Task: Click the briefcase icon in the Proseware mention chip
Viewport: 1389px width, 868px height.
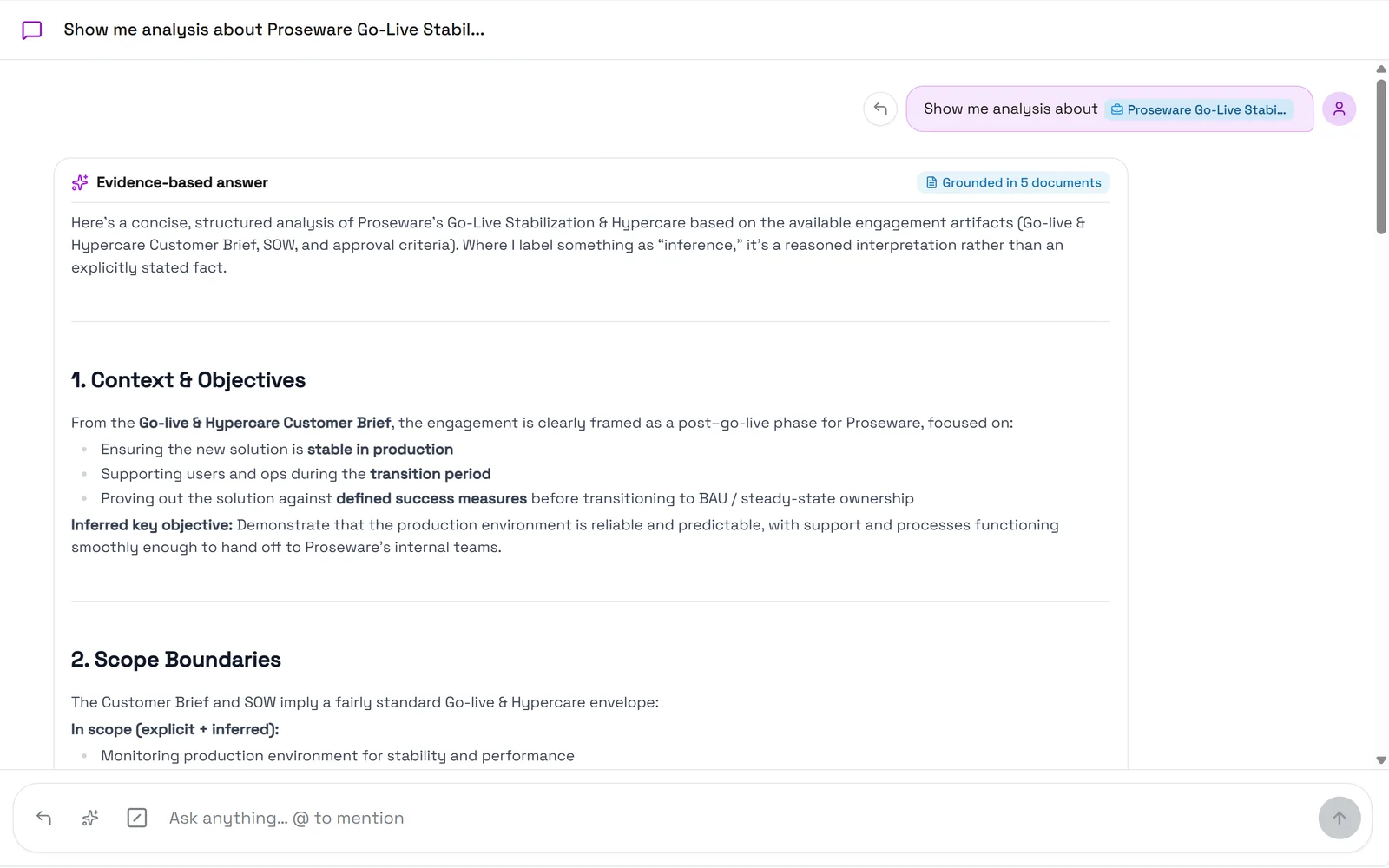Action: [1117, 109]
